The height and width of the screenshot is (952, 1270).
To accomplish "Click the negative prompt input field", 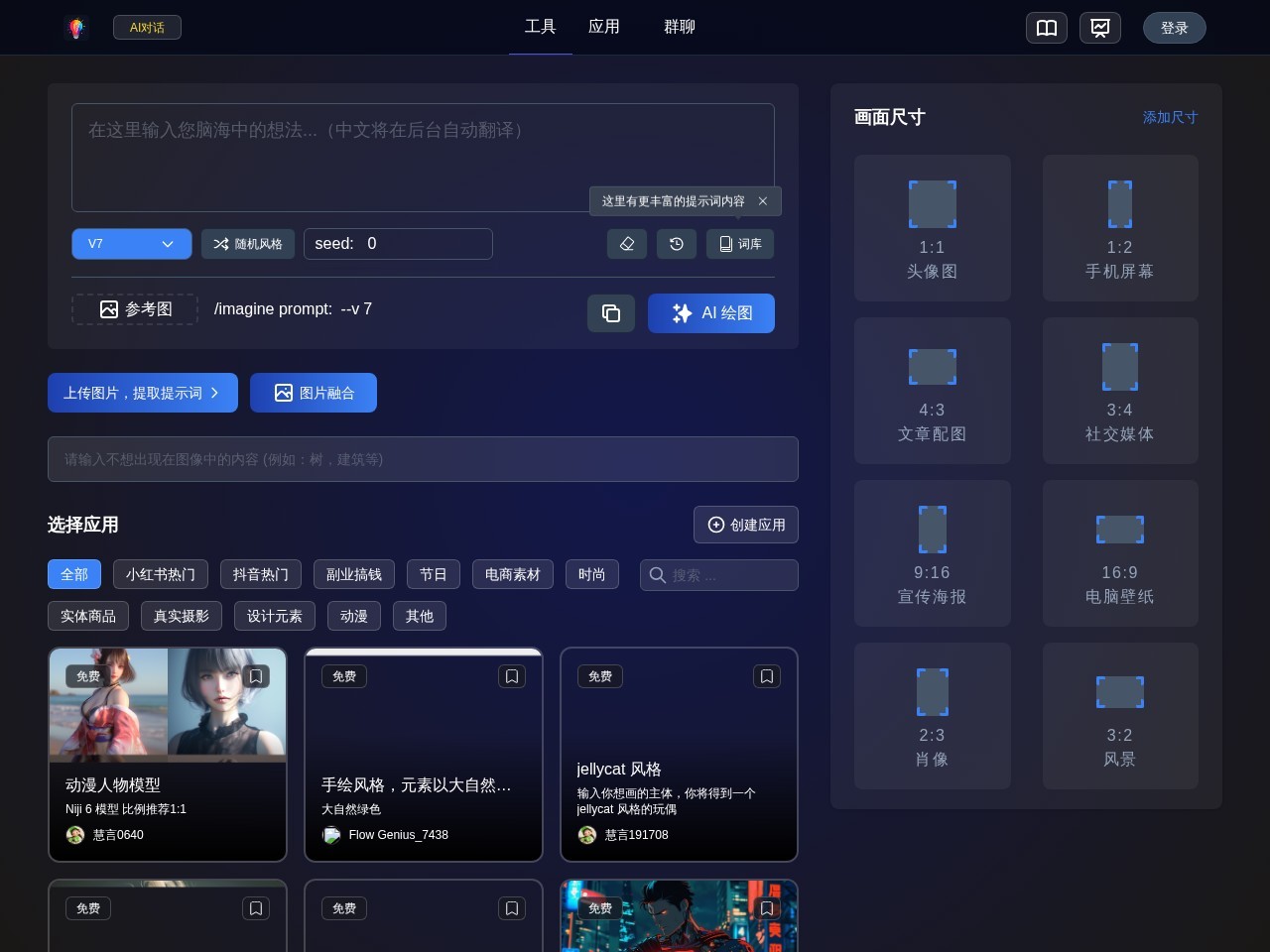I will point(423,459).
